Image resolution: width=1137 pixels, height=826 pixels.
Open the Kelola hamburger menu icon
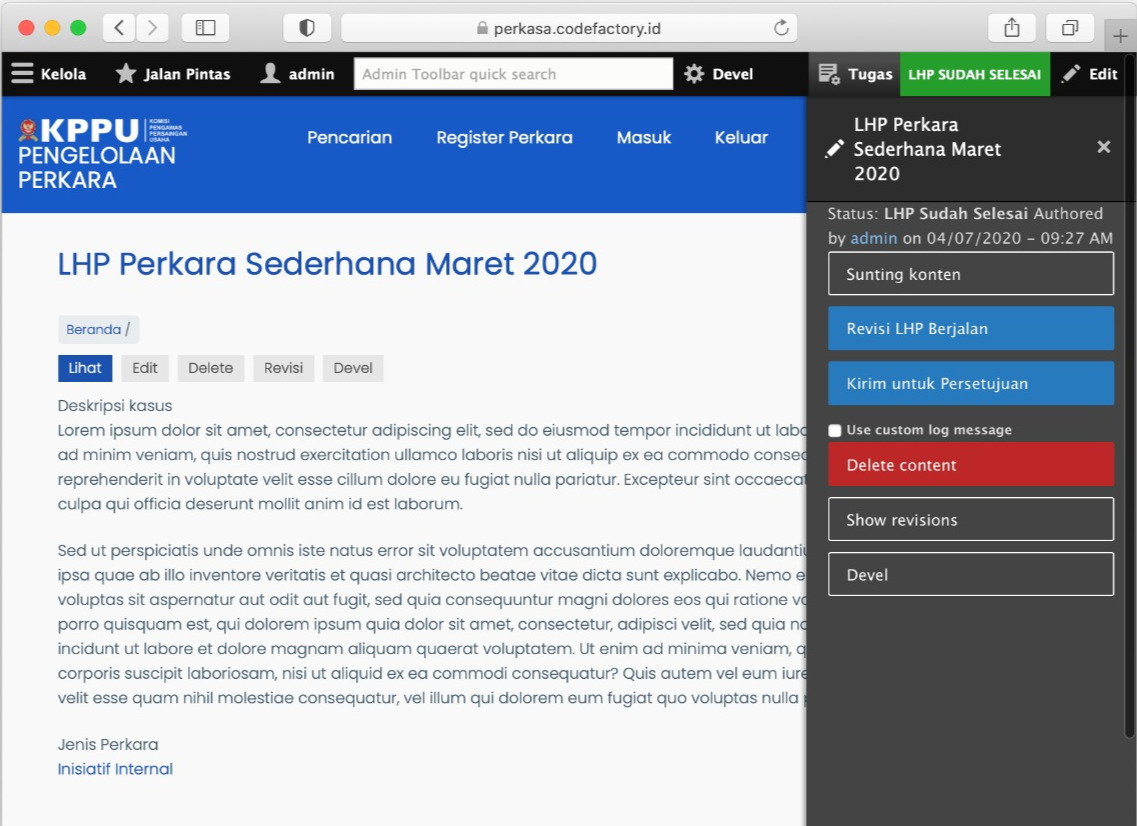pos(22,74)
